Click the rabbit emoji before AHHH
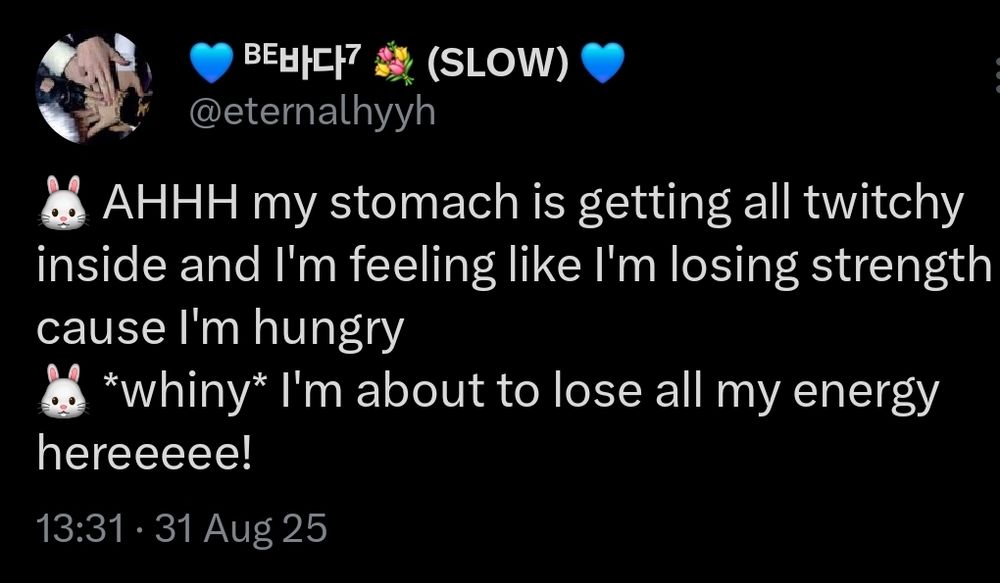The image size is (1000, 583). [62, 202]
